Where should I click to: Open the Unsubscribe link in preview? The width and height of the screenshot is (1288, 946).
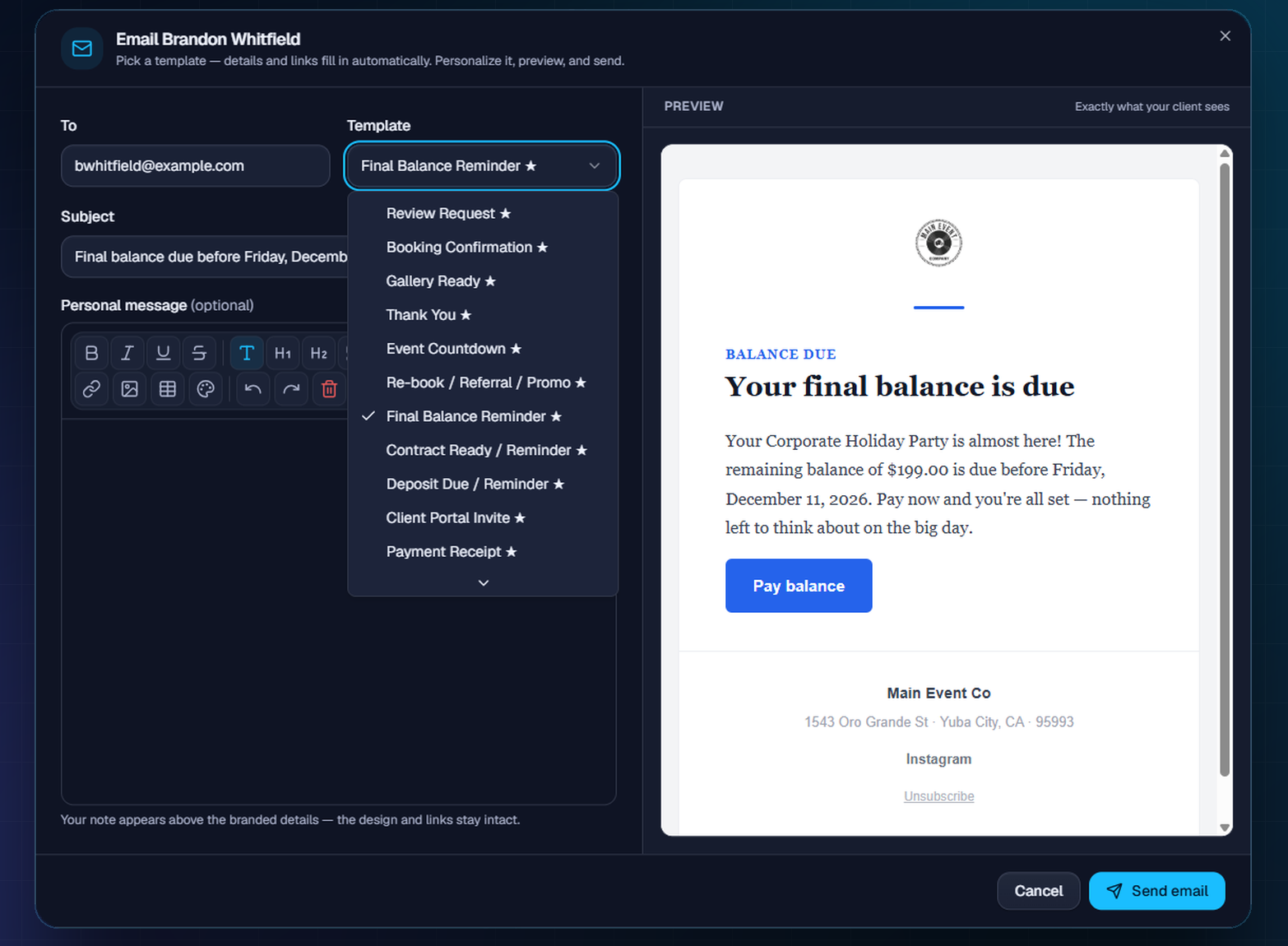point(938,796)
